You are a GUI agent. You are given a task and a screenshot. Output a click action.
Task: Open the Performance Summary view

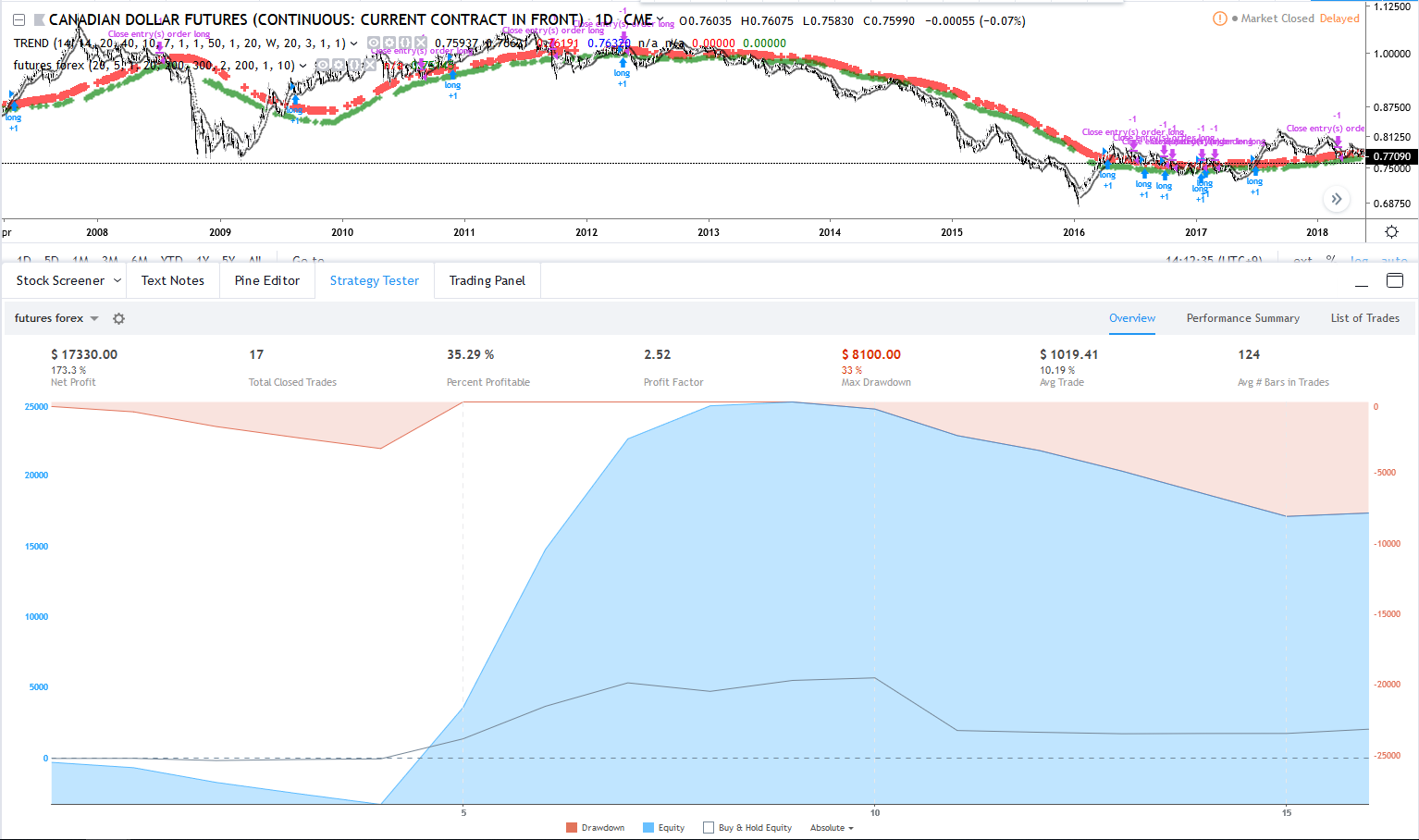(x=1242, y=318)
